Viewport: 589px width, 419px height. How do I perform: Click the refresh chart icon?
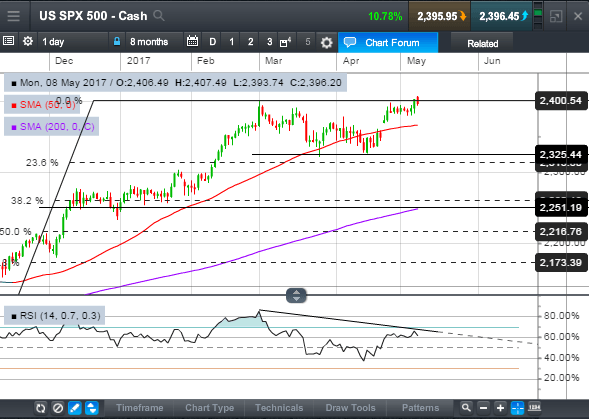[41, 408]
